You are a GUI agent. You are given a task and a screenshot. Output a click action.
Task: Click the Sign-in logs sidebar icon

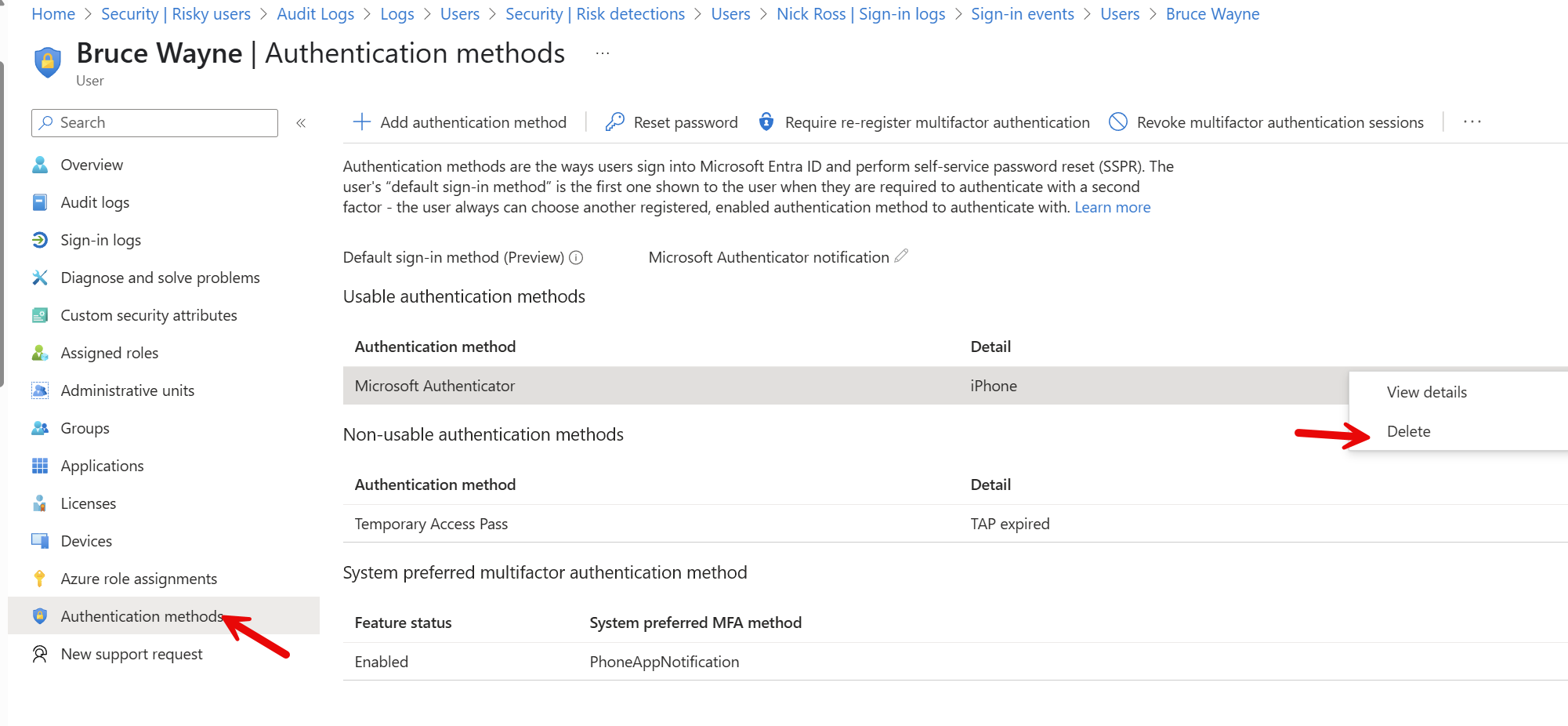(x=40, y=240)
